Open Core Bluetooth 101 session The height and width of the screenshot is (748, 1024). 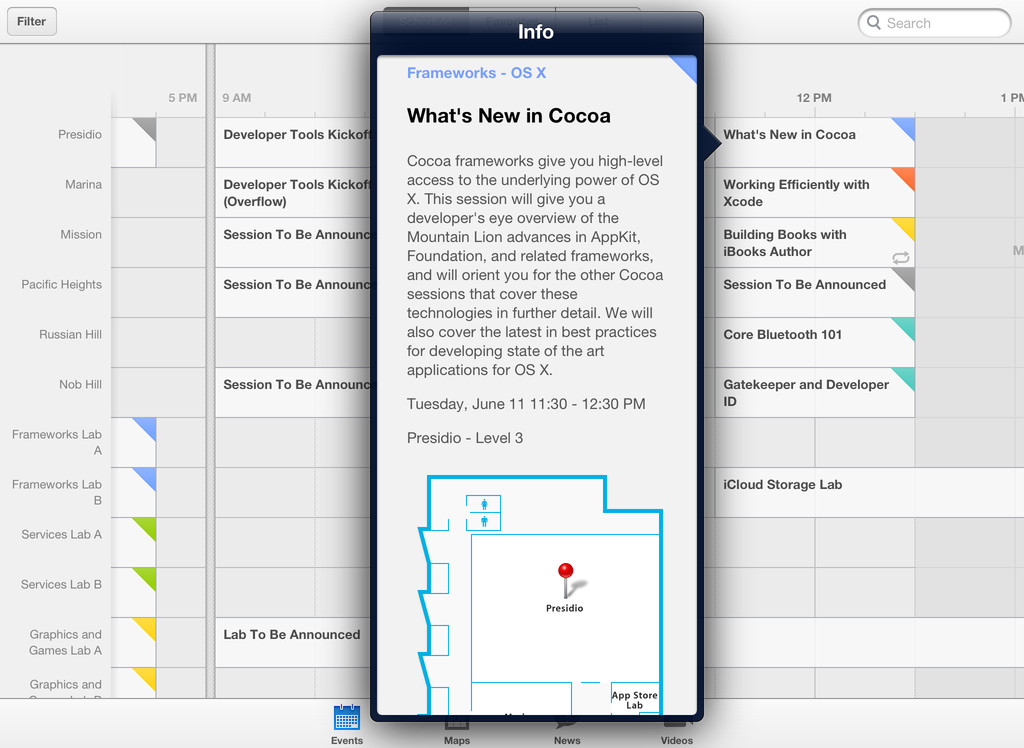(x=814, y=342)
